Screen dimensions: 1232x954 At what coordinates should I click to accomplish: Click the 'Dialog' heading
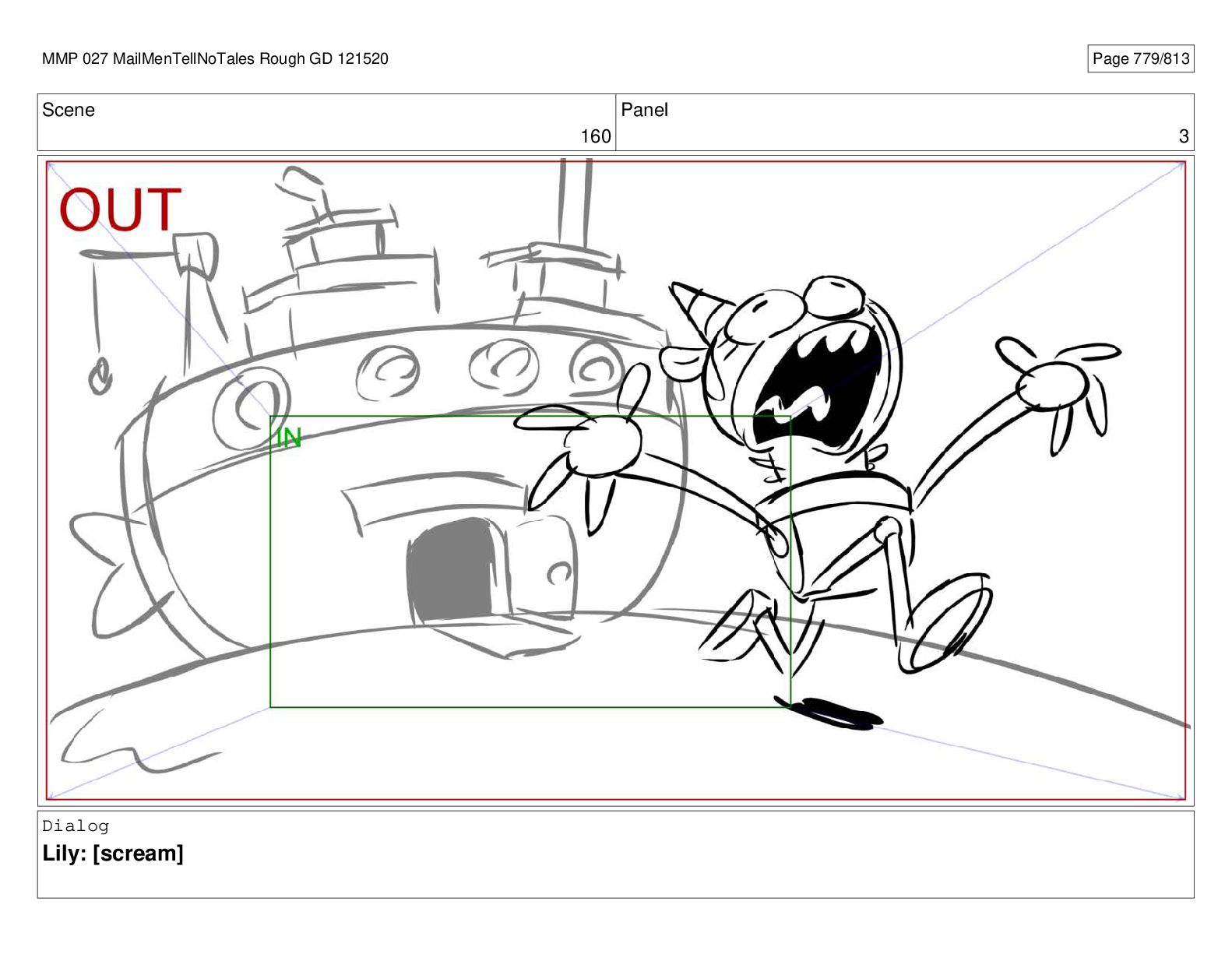point(76,826)
